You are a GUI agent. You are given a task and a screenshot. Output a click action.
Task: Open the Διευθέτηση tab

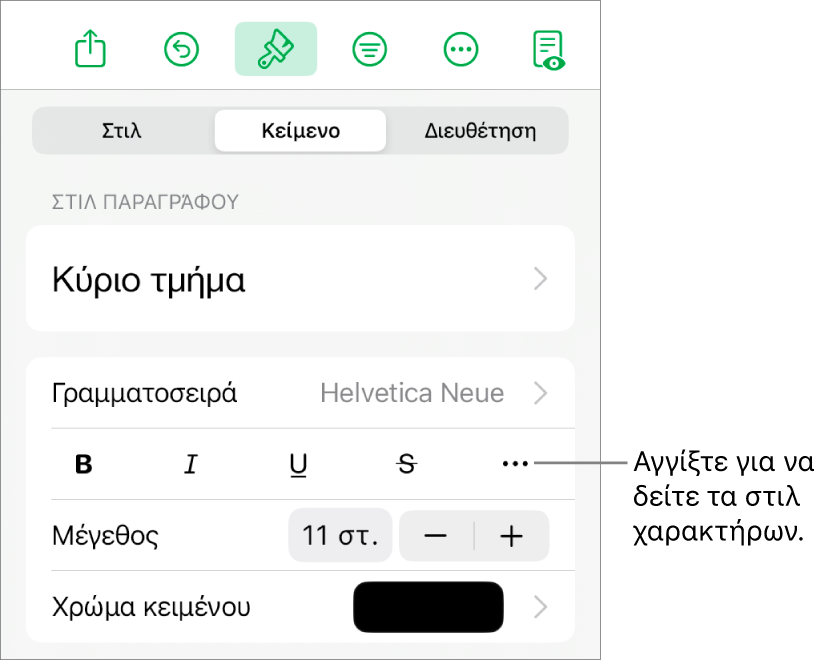click(x=480, y=130)
